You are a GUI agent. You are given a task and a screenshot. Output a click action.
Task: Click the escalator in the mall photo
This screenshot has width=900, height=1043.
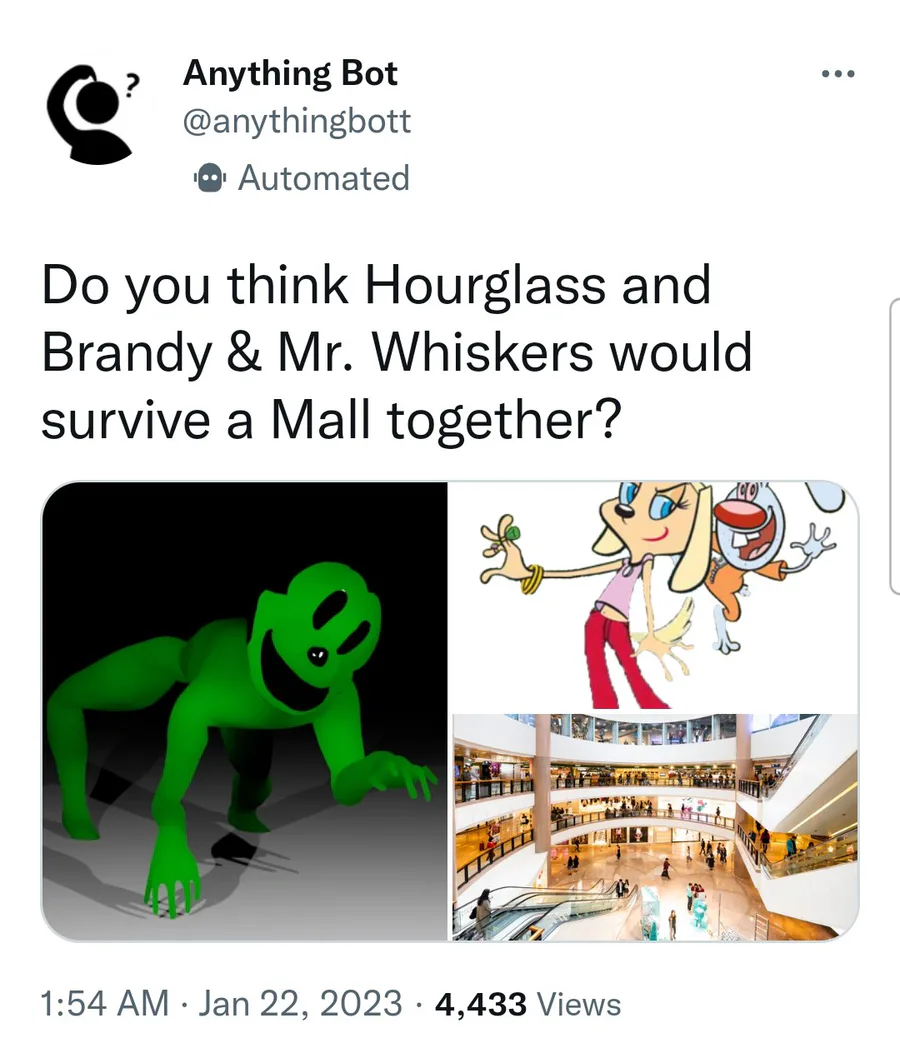pos(547,913)
